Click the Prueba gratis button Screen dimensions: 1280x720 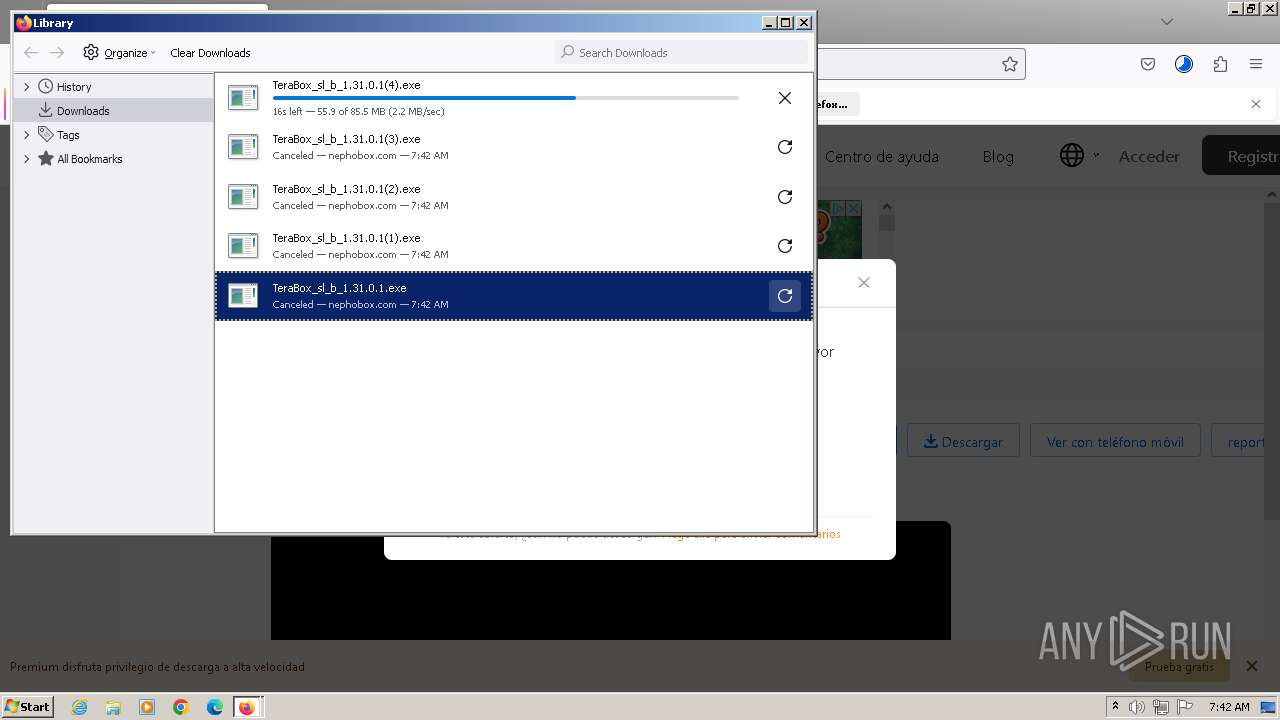1179,666
